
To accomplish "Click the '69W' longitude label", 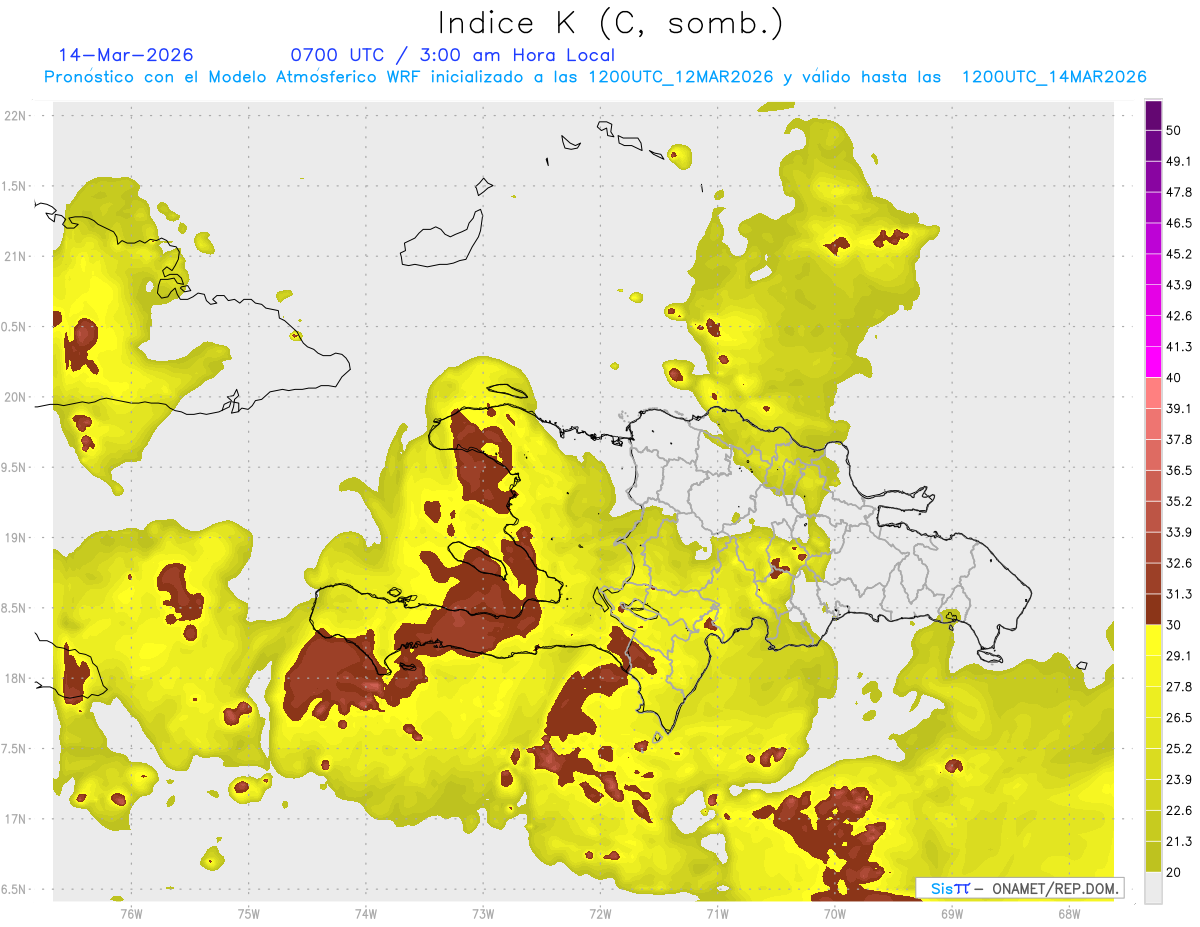I will [x=952, y=913].
